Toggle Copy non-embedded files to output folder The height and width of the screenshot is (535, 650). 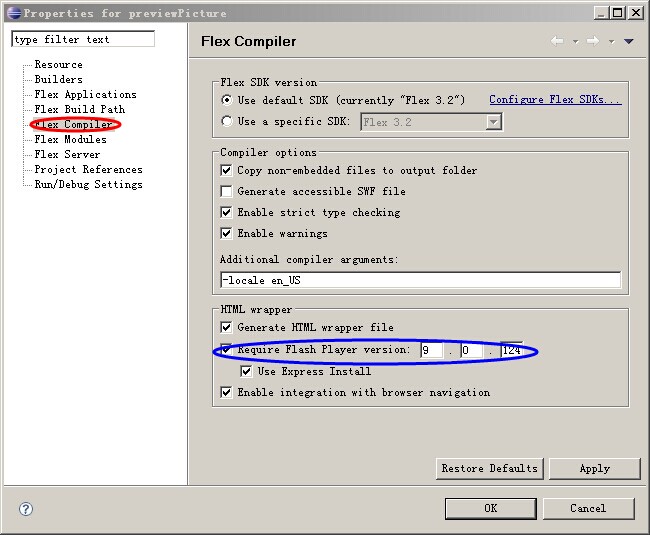226,170
